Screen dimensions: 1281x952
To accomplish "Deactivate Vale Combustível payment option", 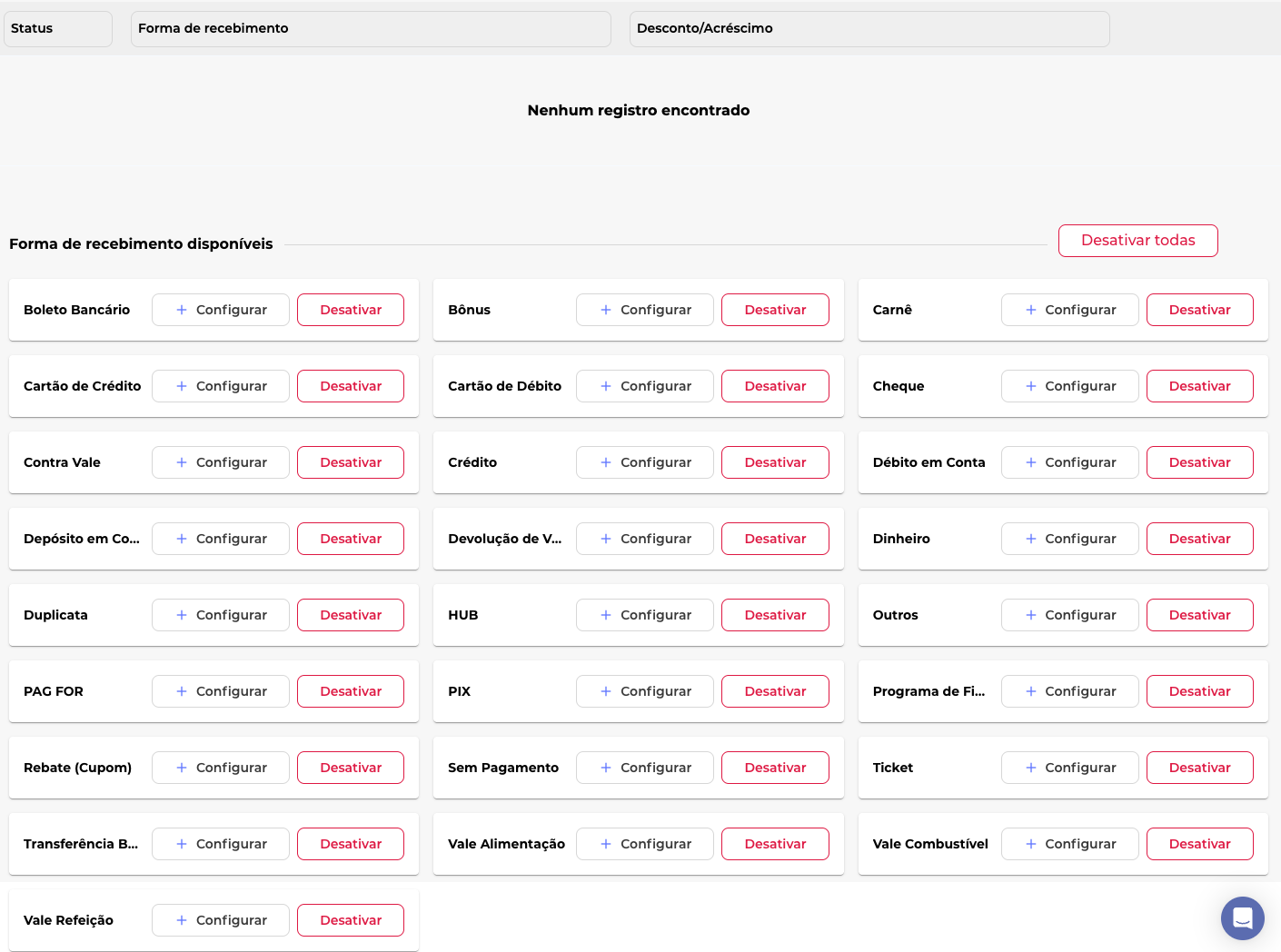I will (1199, 844).
